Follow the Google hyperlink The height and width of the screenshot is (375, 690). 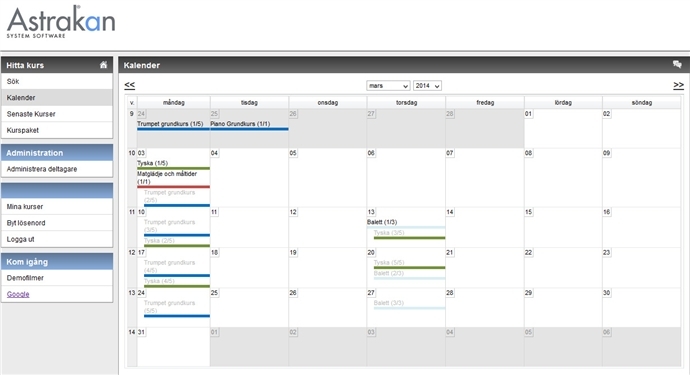point(18,294)
